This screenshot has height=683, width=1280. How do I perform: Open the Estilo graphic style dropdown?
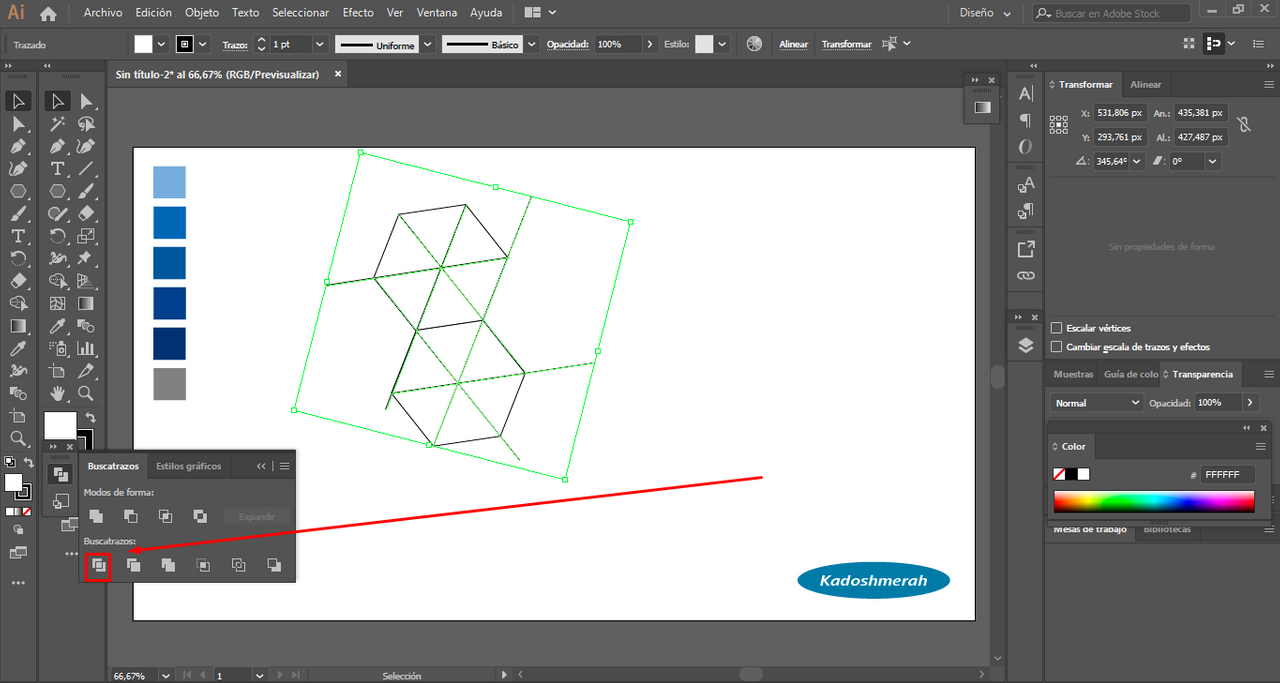722,44
